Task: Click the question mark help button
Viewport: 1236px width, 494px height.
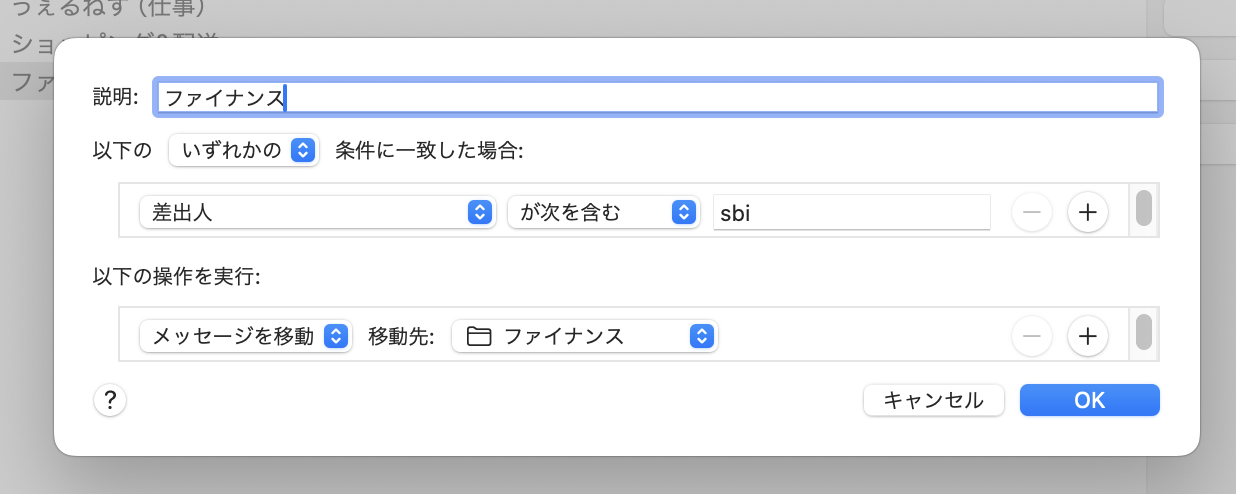Action: [x=110, y=401]
